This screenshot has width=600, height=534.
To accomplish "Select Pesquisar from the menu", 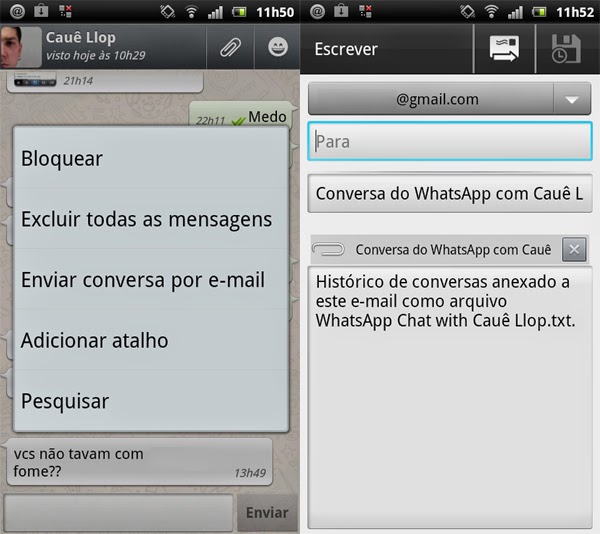I will click(151, 400).
